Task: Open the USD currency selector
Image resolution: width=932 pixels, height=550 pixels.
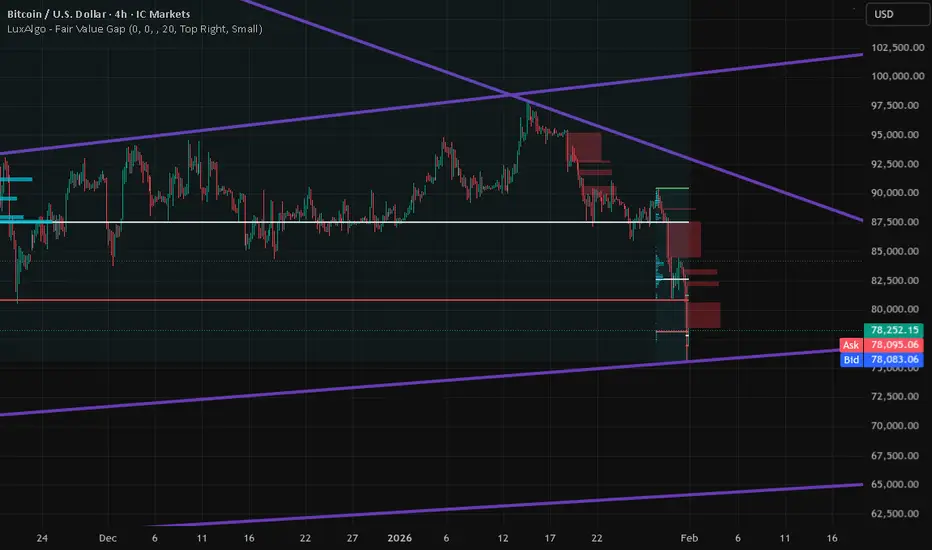Action: pyautogui.click(x=898, y=14)
